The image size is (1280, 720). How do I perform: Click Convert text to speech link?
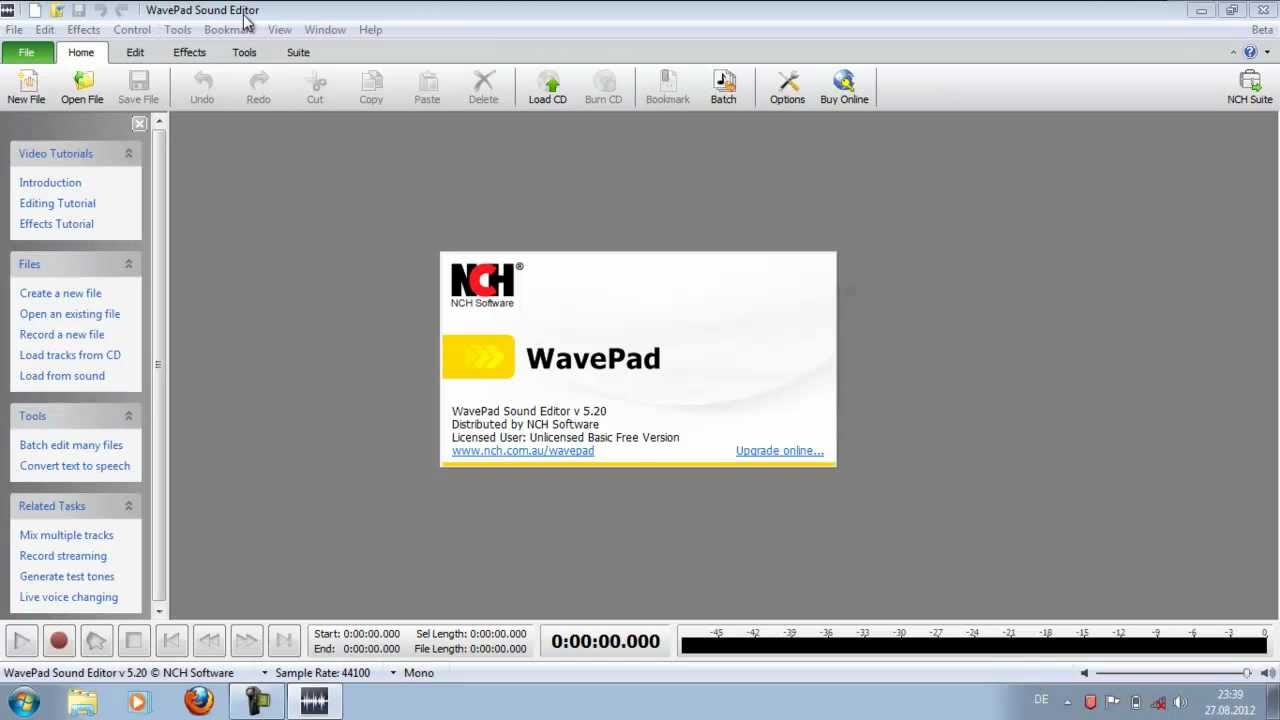click(x=74, y=466)
